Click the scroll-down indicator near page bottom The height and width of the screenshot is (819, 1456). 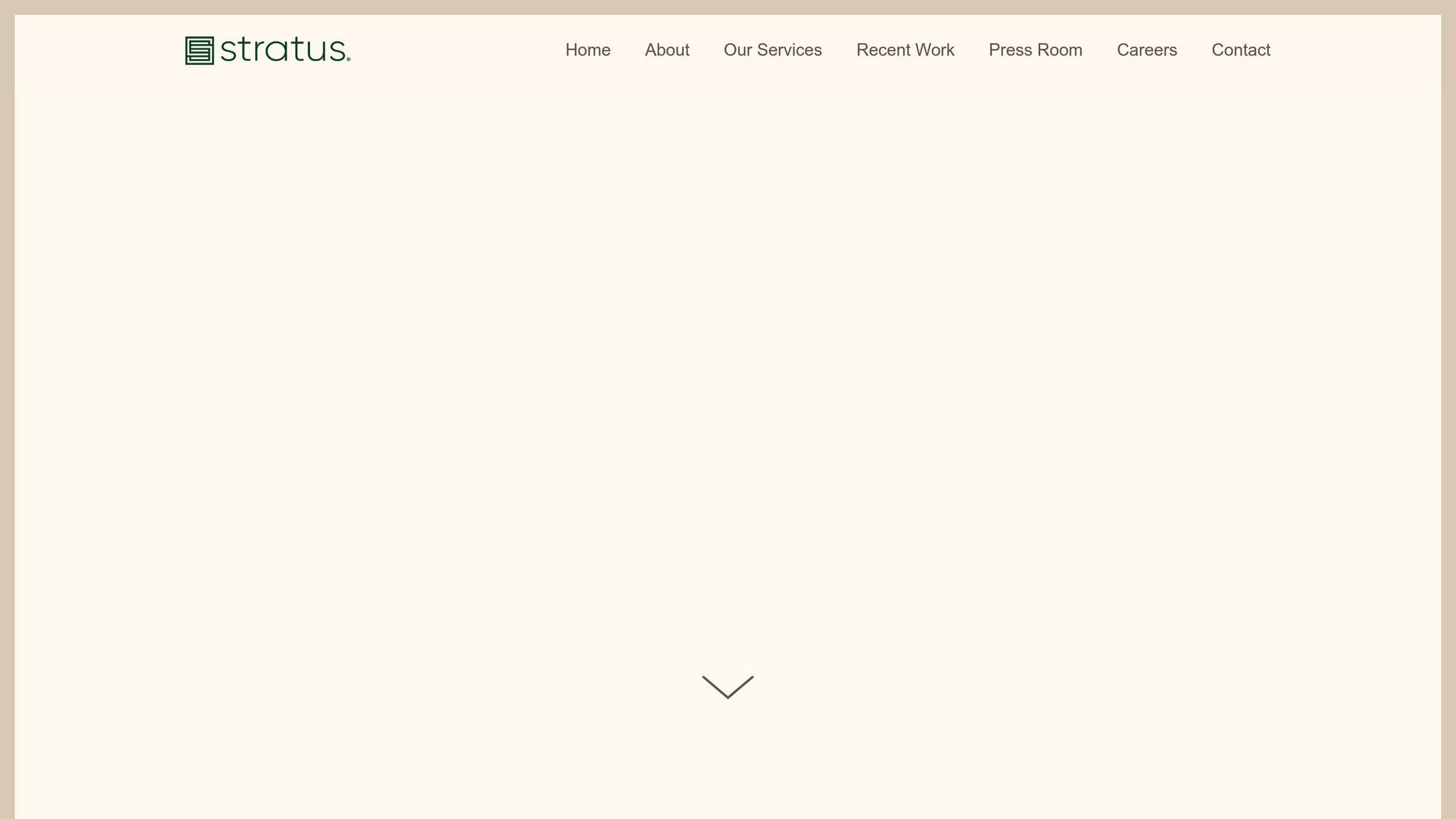pos(728,686)
